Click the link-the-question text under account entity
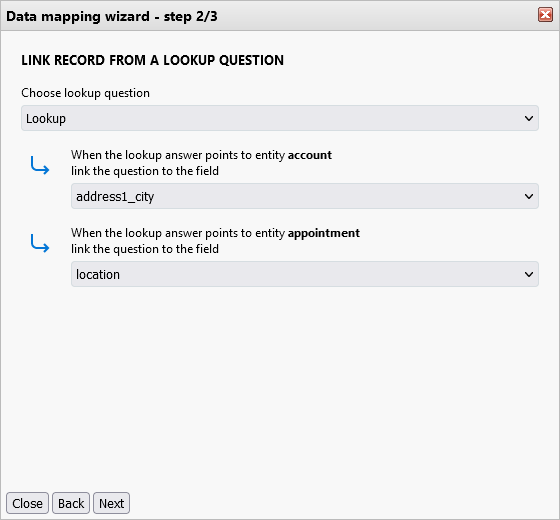Screen dimensions: 560x520 pyautogui.click(x=145, y=171)
